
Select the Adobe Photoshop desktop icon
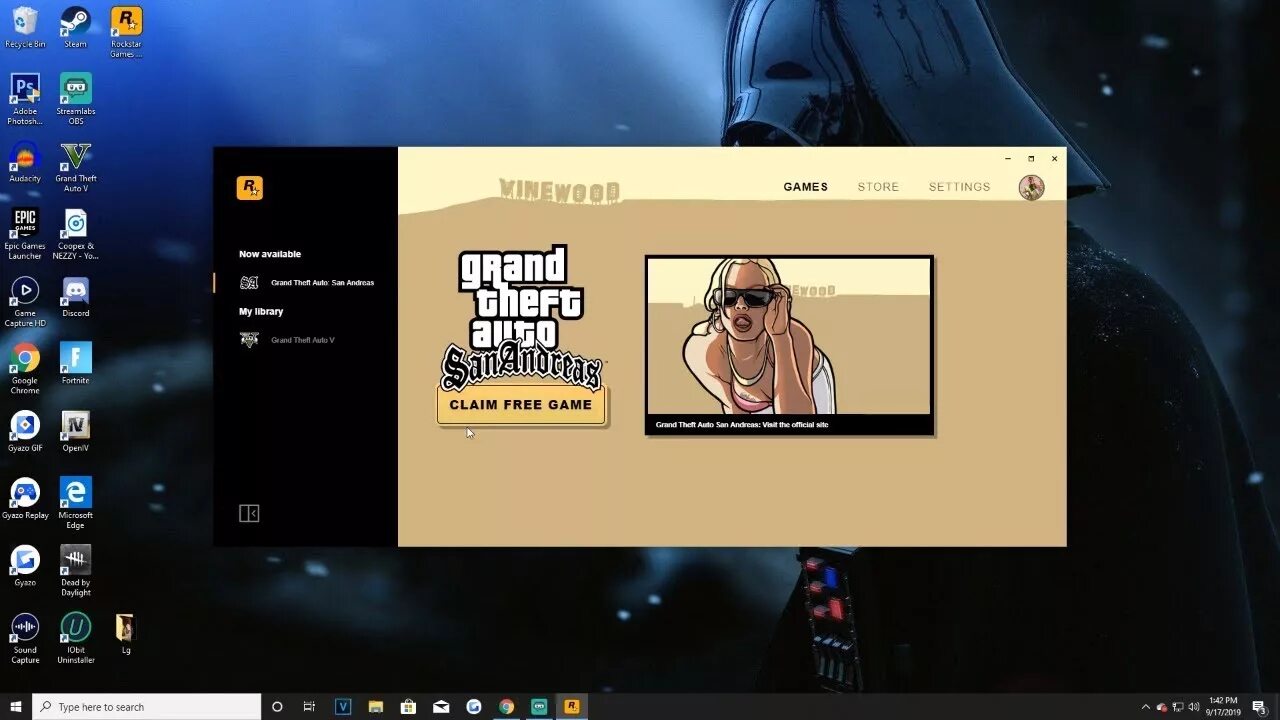25,99
